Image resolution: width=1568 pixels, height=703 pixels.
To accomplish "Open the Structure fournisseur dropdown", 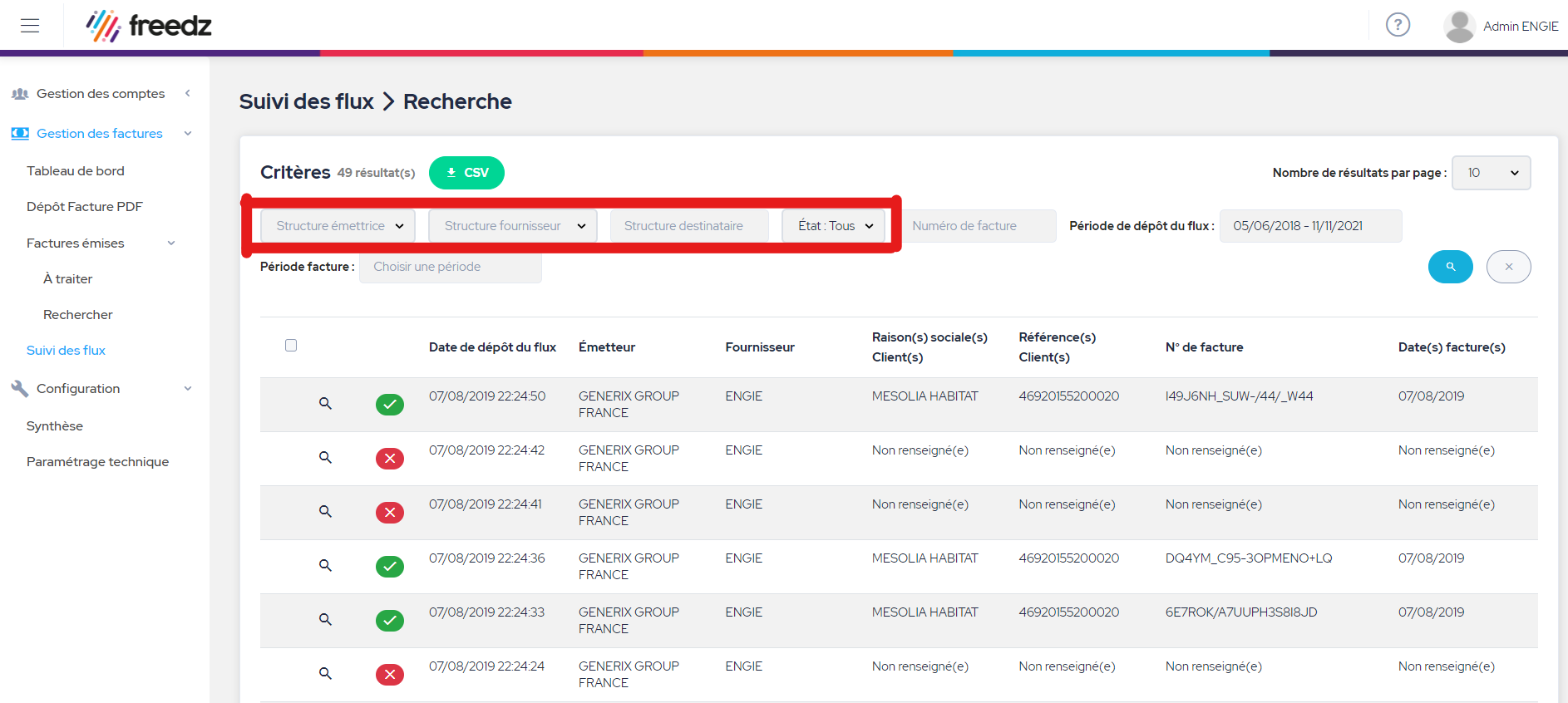I will 512,226.
